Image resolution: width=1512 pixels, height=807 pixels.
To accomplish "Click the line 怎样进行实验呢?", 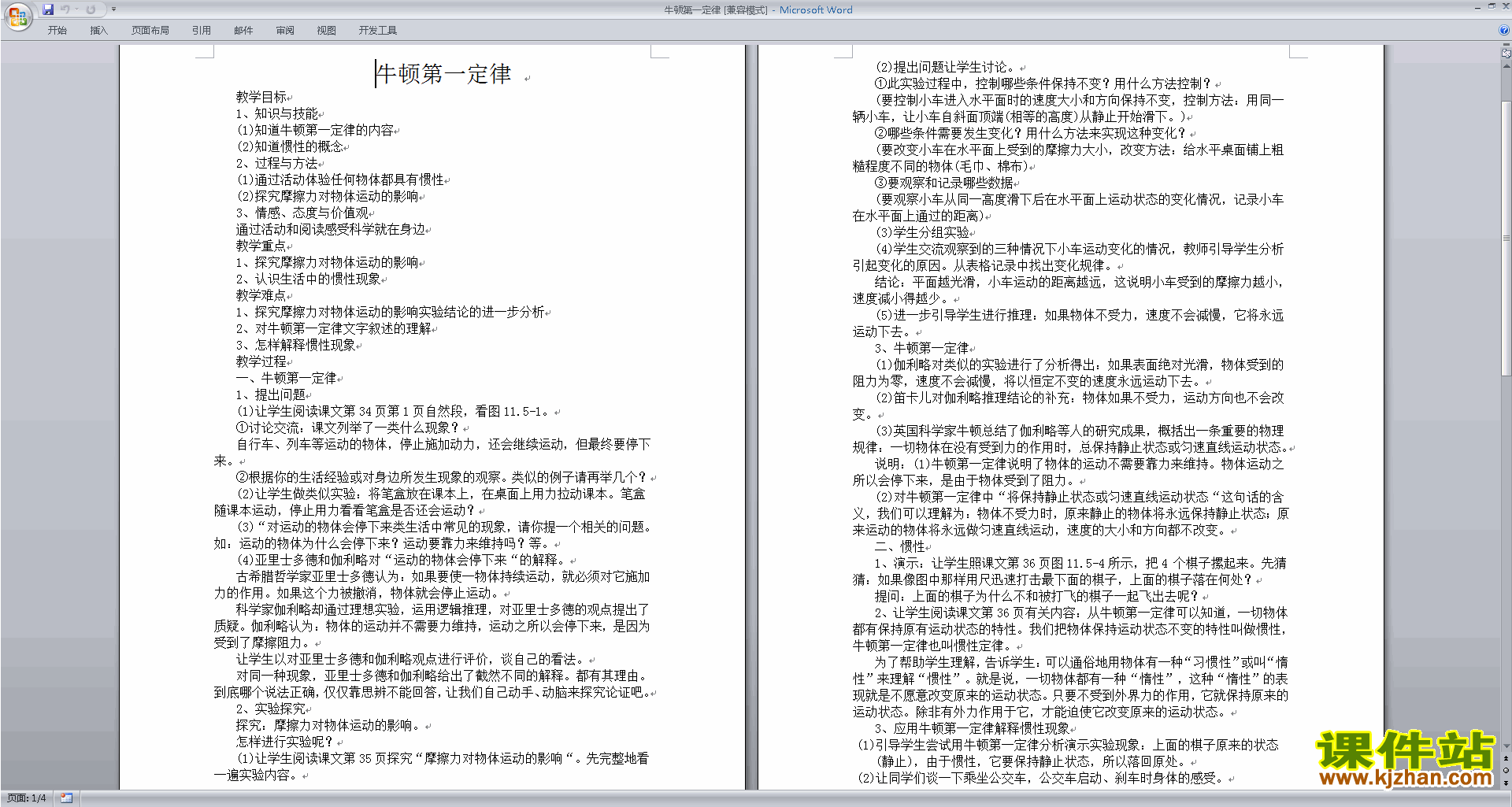I will [285, 742].
